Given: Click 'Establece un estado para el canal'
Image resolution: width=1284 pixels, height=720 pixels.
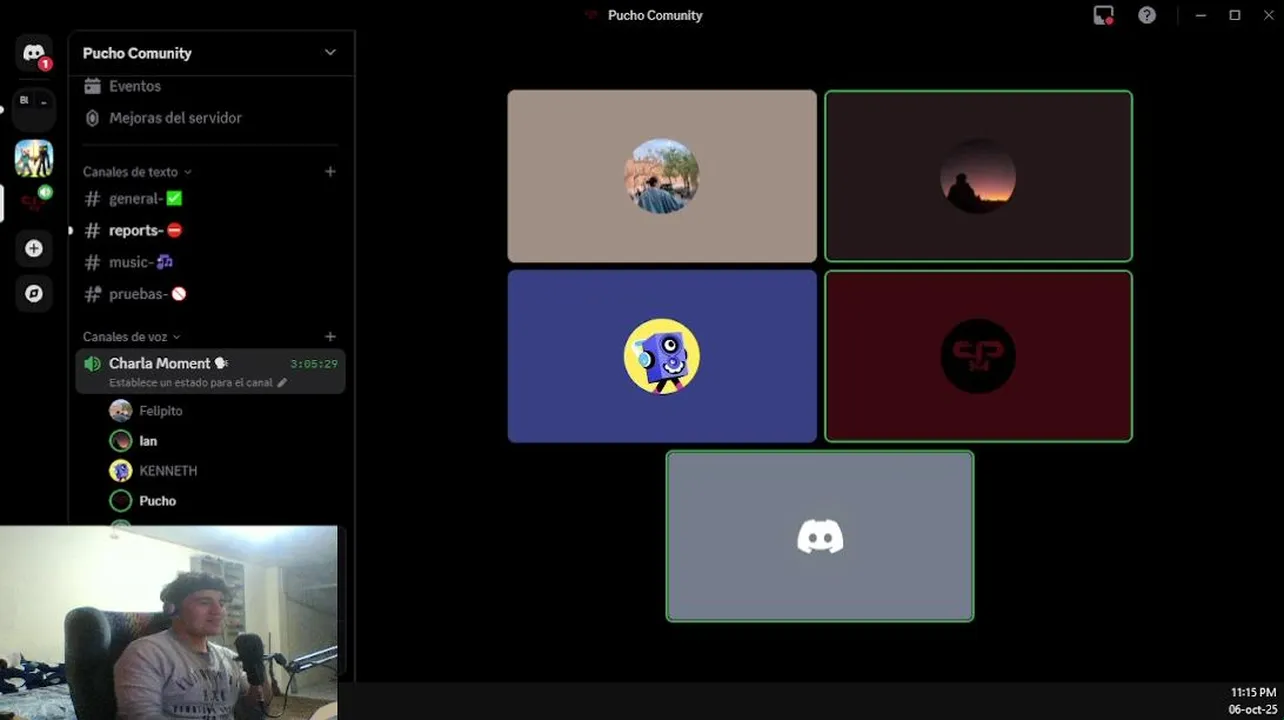Looking at the screenshot, I should [x=191, y=383].
